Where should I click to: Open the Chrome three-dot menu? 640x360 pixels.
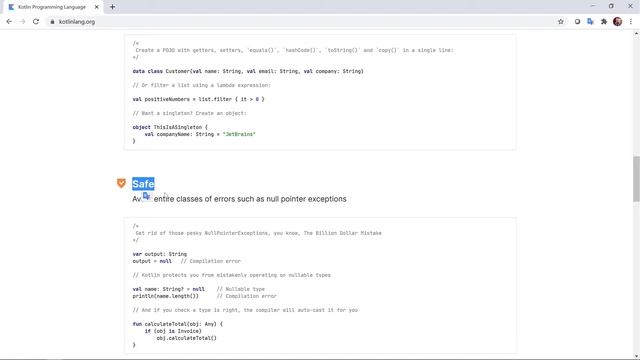coord(631,22)
